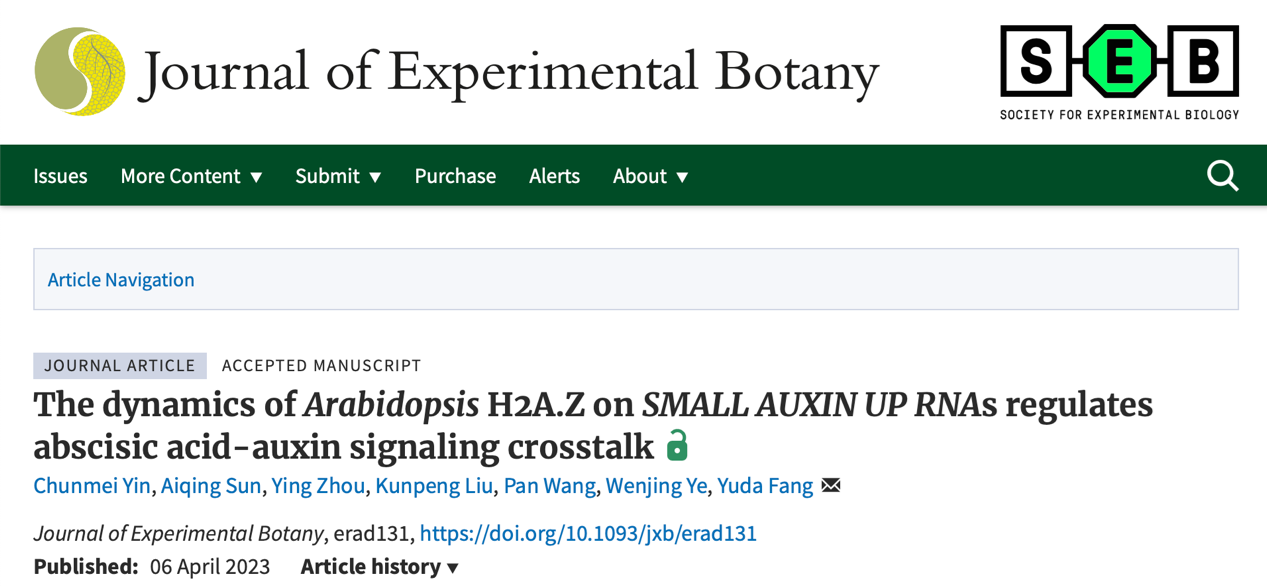Click the Journal of Experimental Botany title text
Viewport: 1267px width, 586px height.
click(x=509, y=72)
